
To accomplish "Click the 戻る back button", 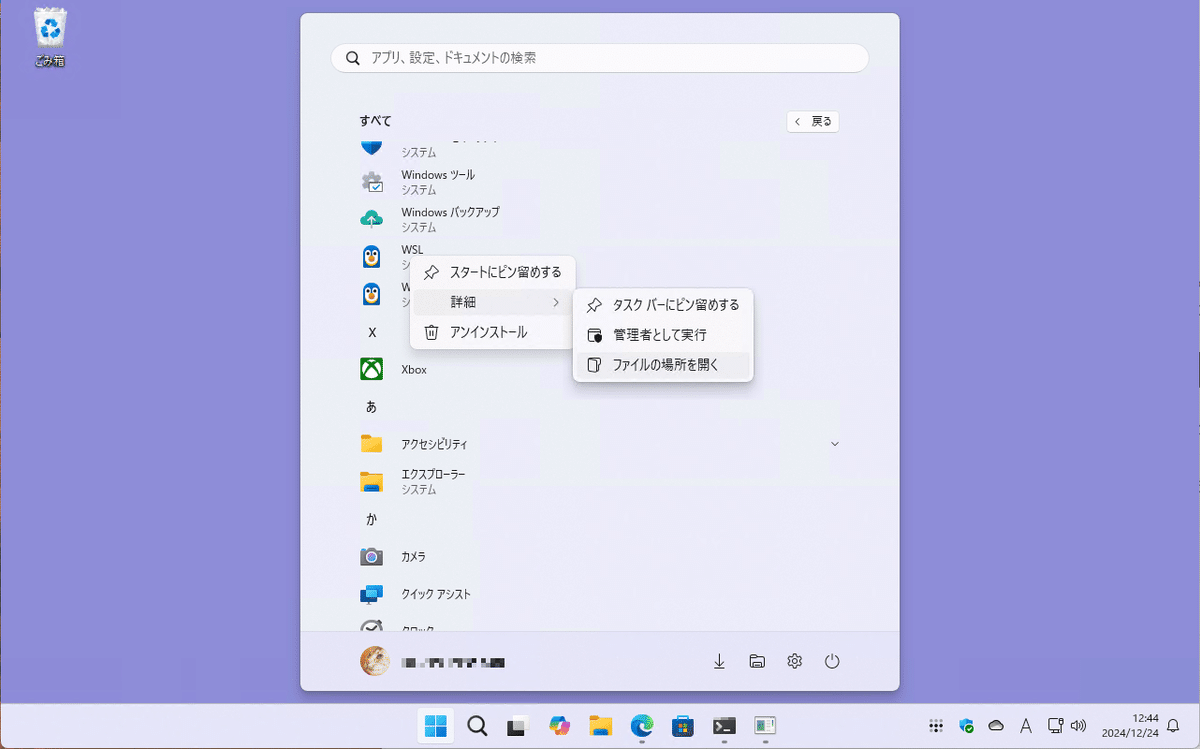I will tap(813, 121).
